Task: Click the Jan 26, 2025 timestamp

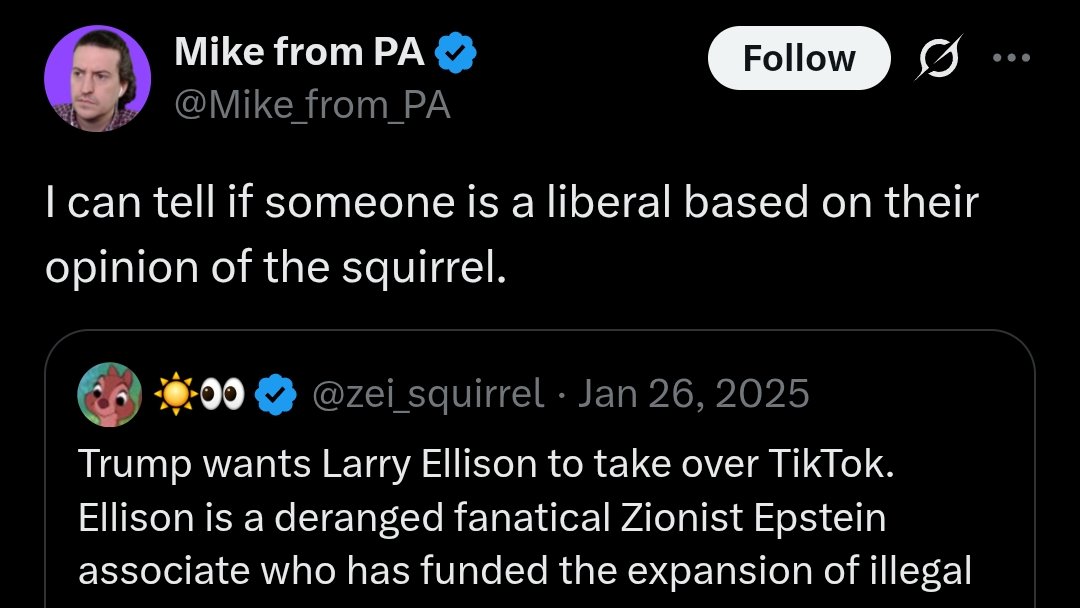Action: (694, 394)
